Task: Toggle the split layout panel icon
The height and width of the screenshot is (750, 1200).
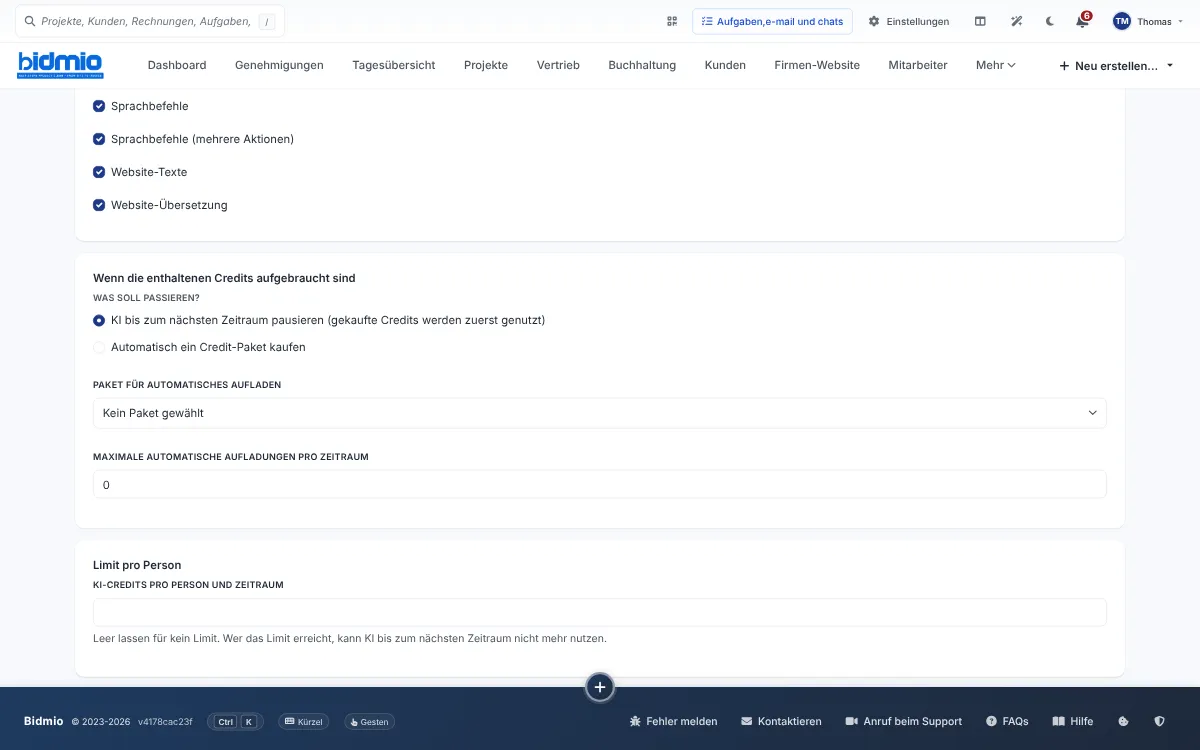Action: (980, 21)
